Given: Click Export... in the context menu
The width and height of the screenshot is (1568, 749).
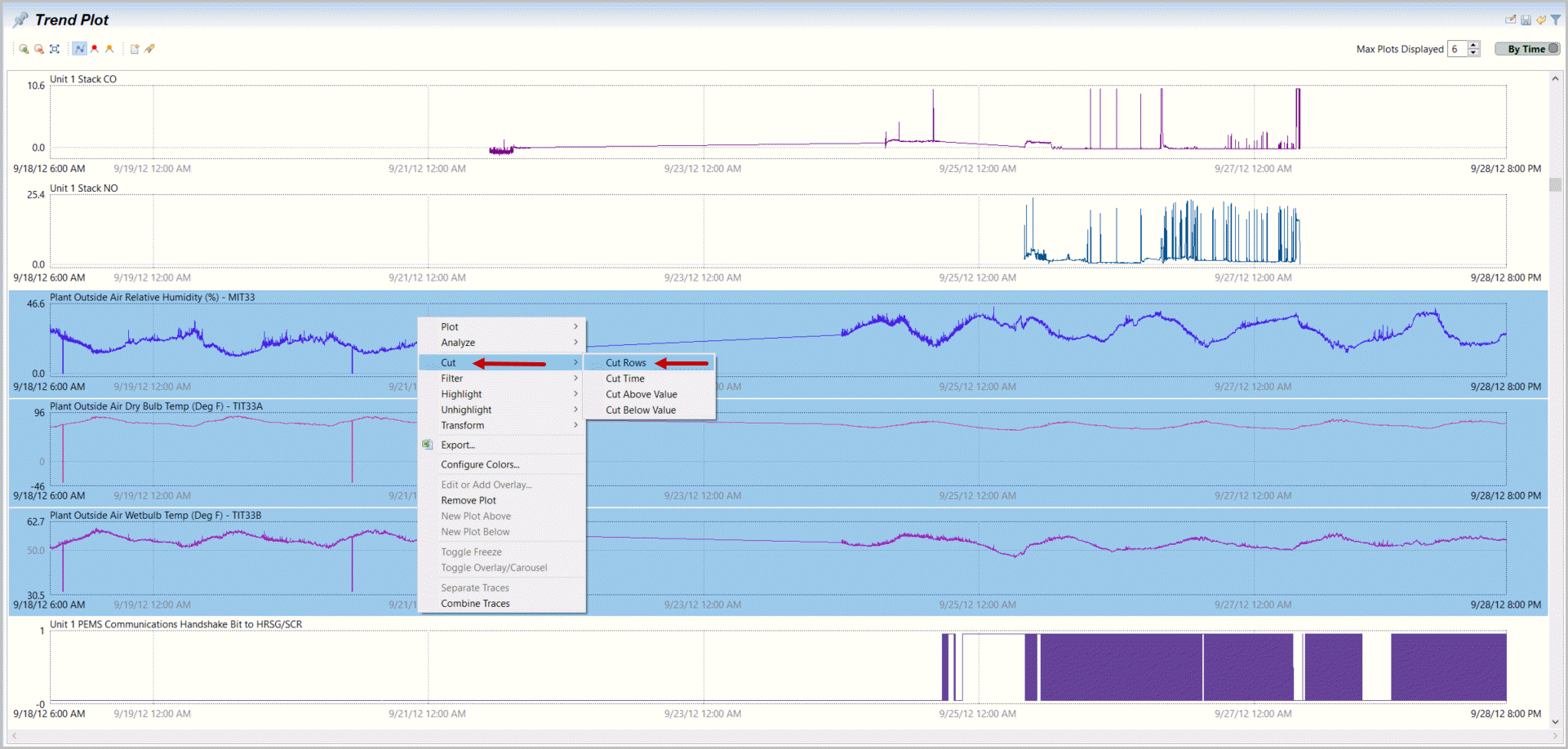Looking at the screenshot, I should (x=457, y=445).
